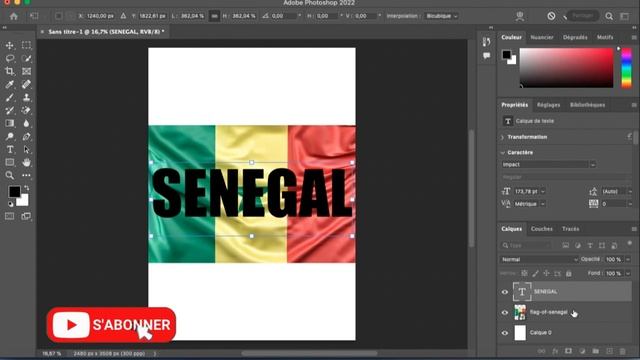Image resolution: width=640 pixels, height=360 pixels.
Task: Select the Zoom tool
Action: [x=10, y=176]
